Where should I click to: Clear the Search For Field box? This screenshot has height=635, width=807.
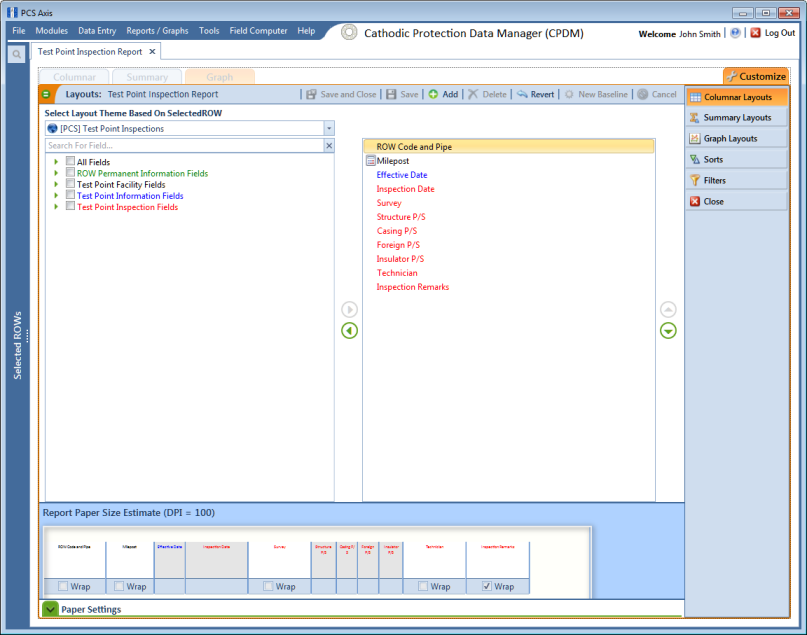pos(329,146)
